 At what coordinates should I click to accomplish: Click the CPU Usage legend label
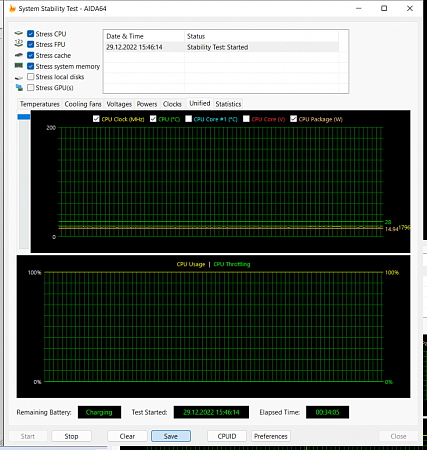click(x=191, y=264)
